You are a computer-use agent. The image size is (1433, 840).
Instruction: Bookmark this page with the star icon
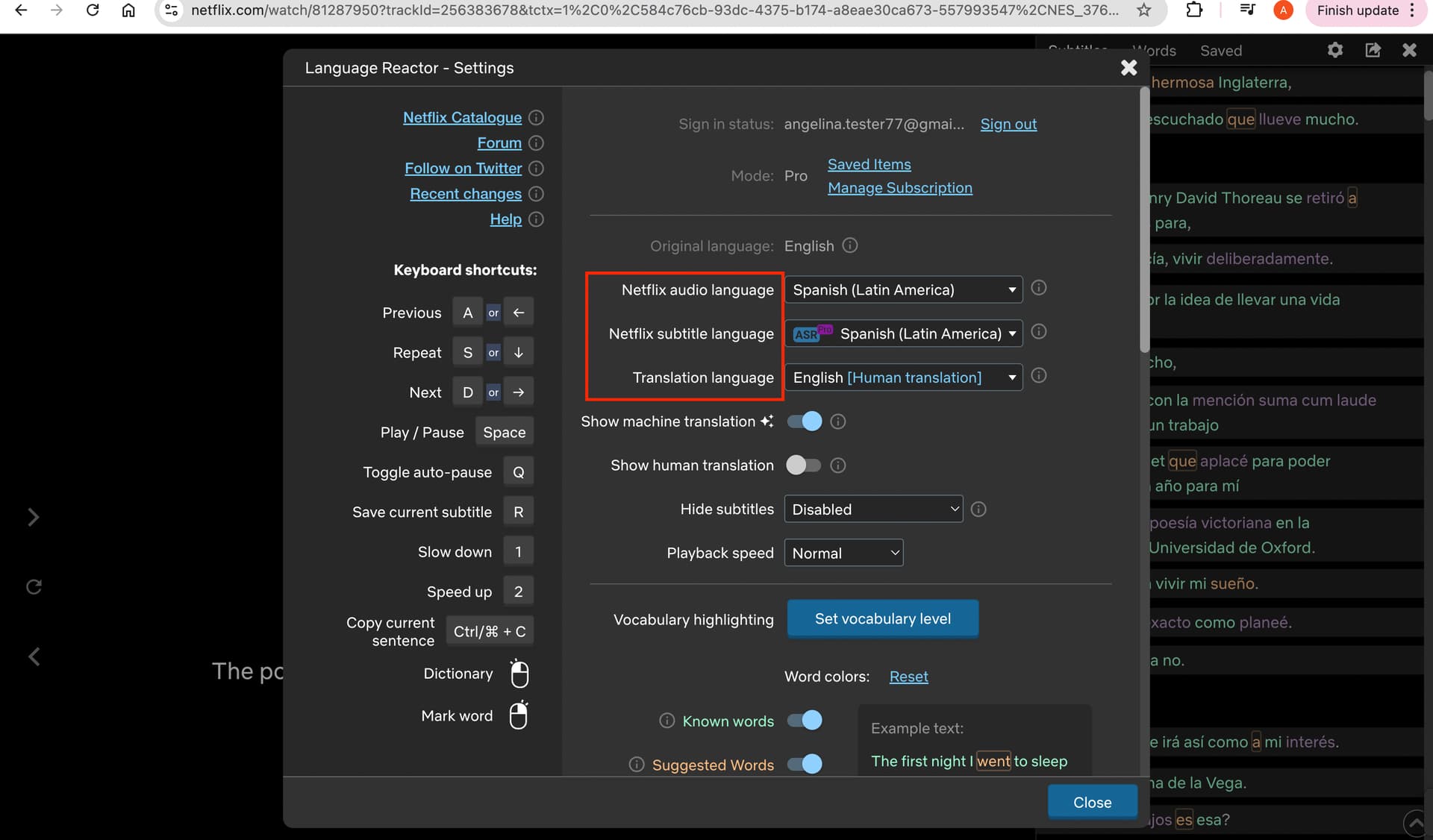pyautogui.click(x=1143, y=10)
